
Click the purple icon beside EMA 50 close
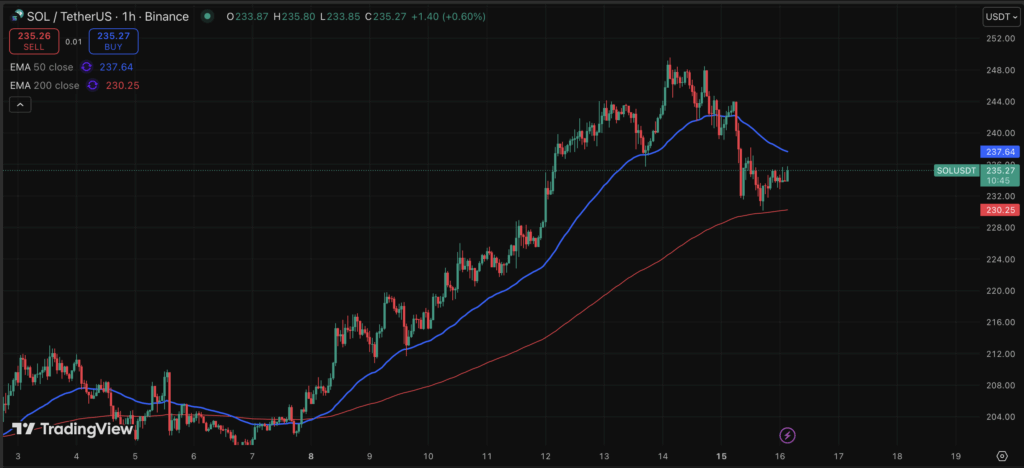click(87, 67)
